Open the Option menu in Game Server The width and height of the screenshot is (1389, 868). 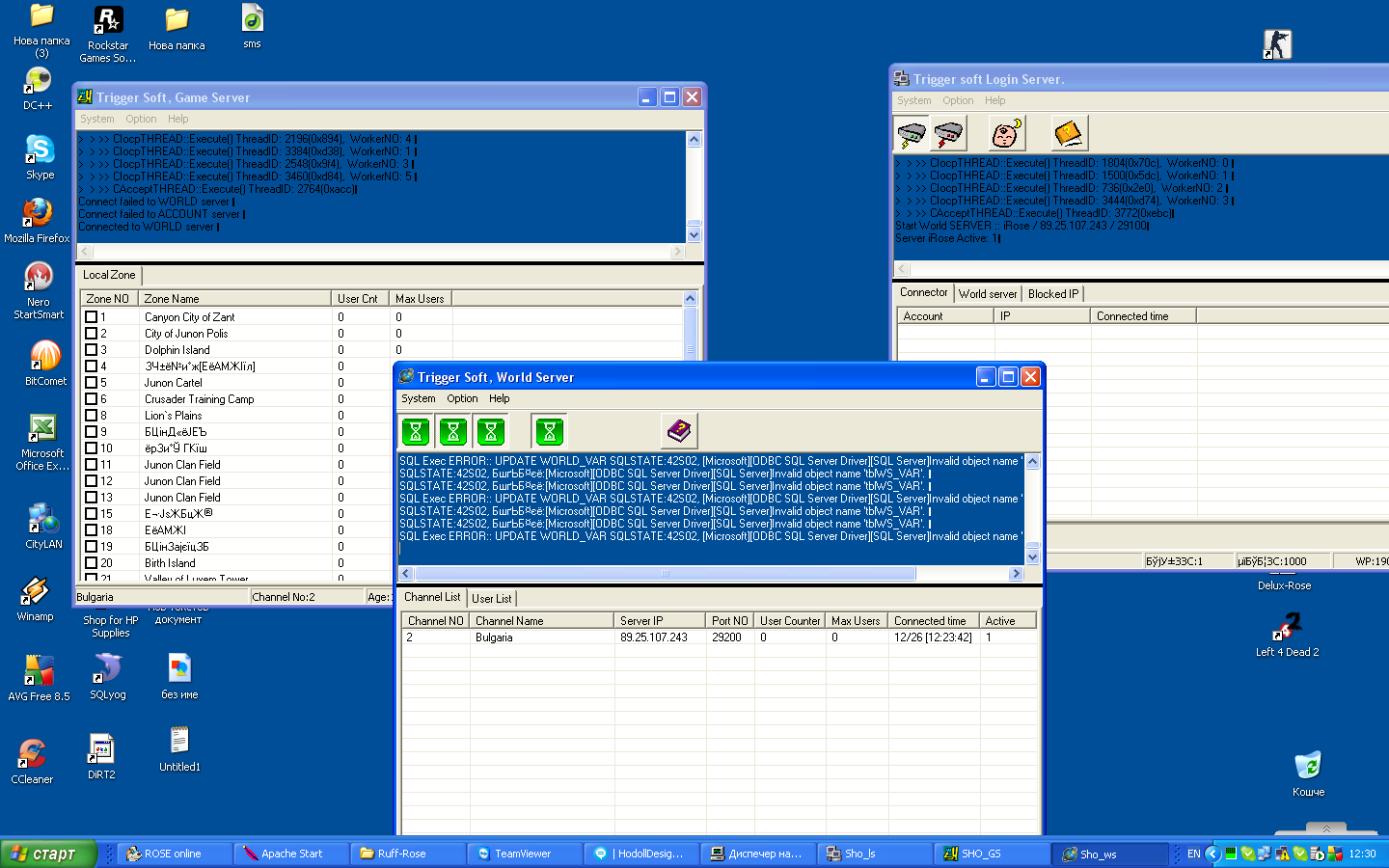(141, 119)
